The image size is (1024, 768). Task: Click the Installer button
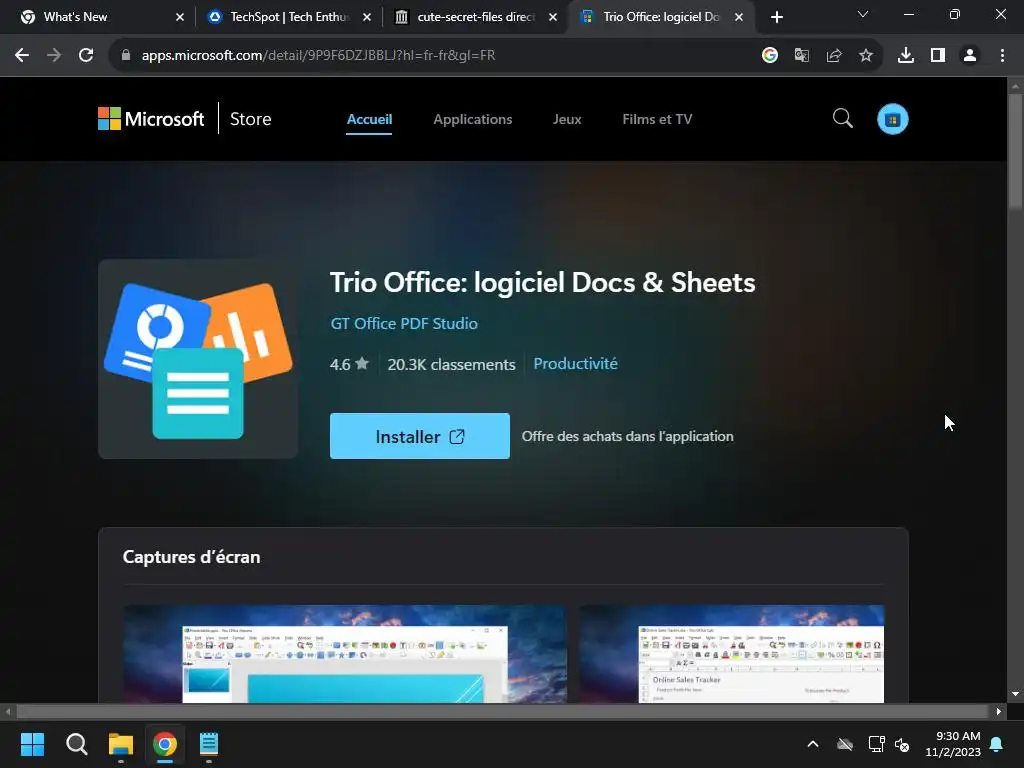pos(420,436)
